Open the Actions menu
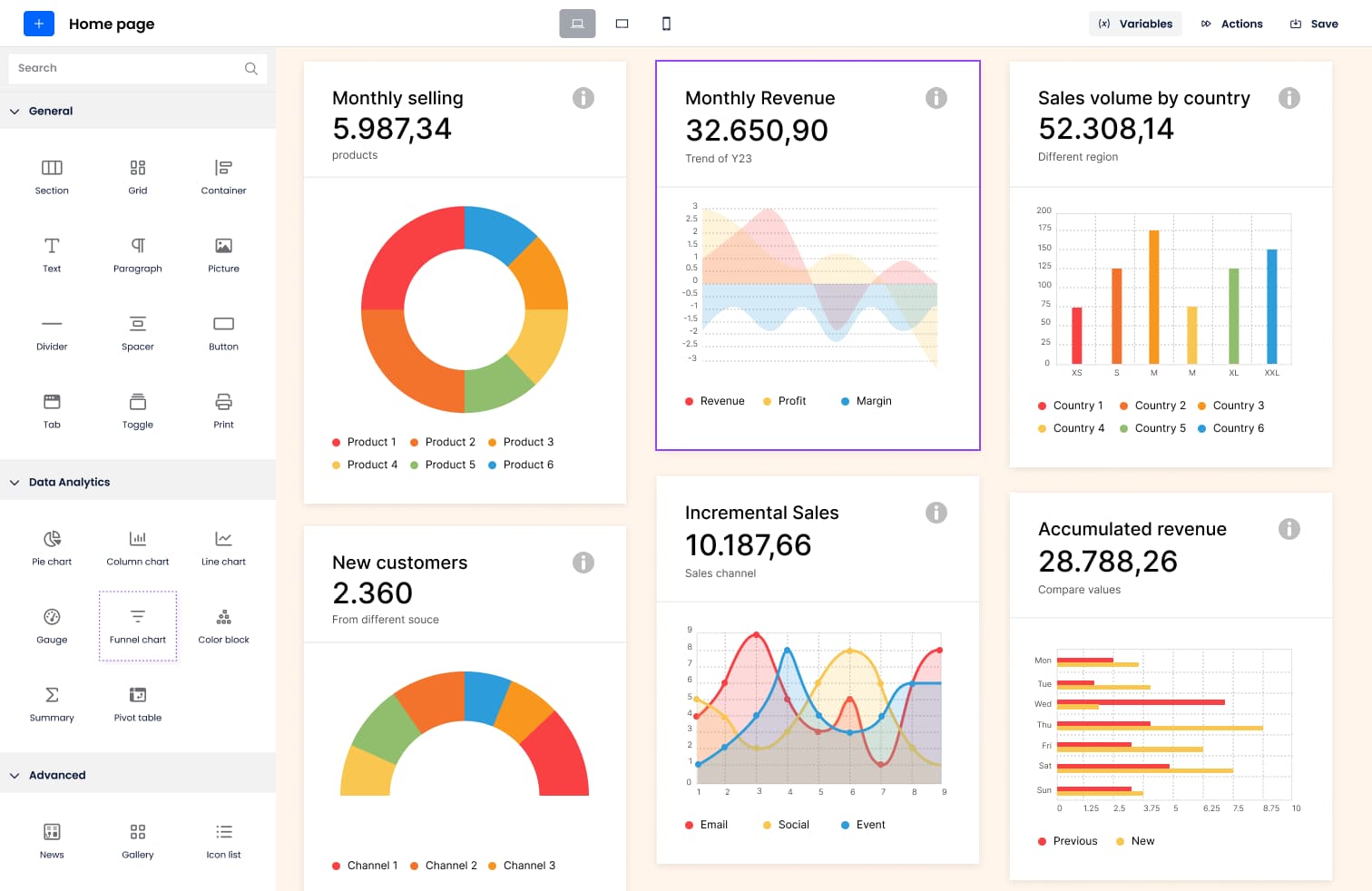This screenshot has height=891, width=1372. tap(1231, 24)
